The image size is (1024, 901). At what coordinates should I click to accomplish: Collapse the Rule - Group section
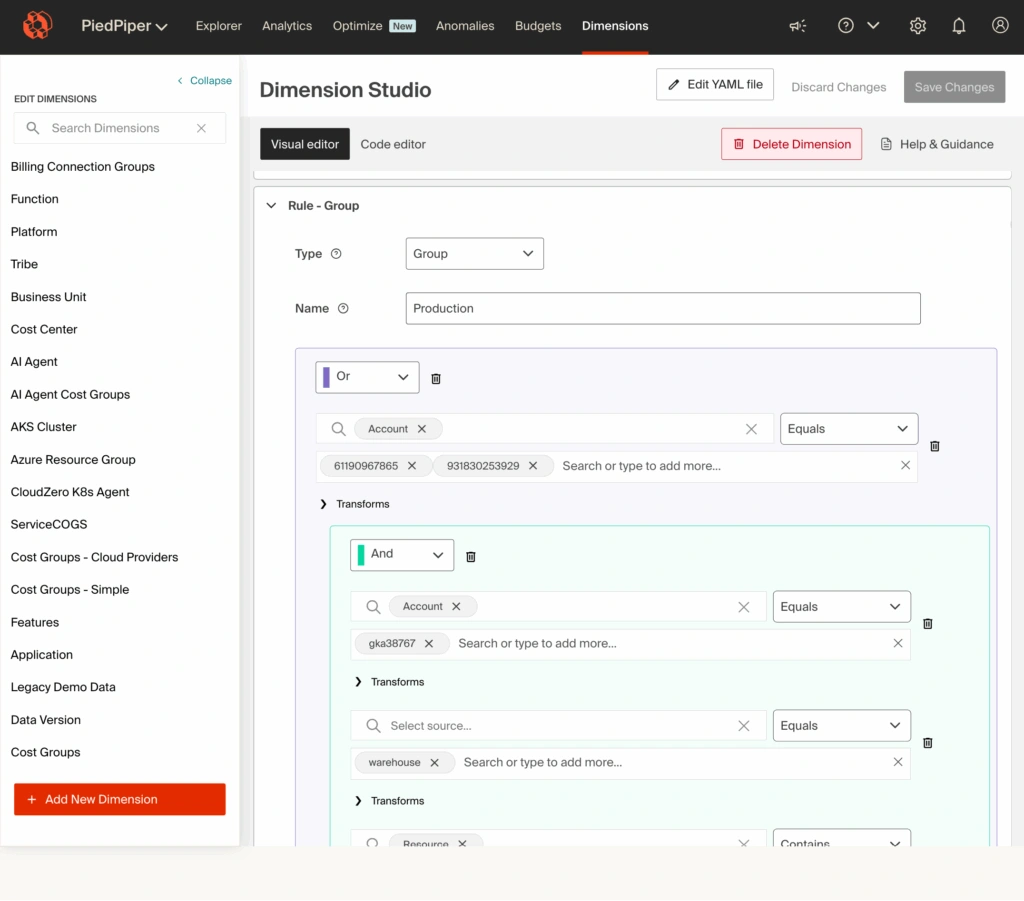pyautogui.click(x=271, y=206)
